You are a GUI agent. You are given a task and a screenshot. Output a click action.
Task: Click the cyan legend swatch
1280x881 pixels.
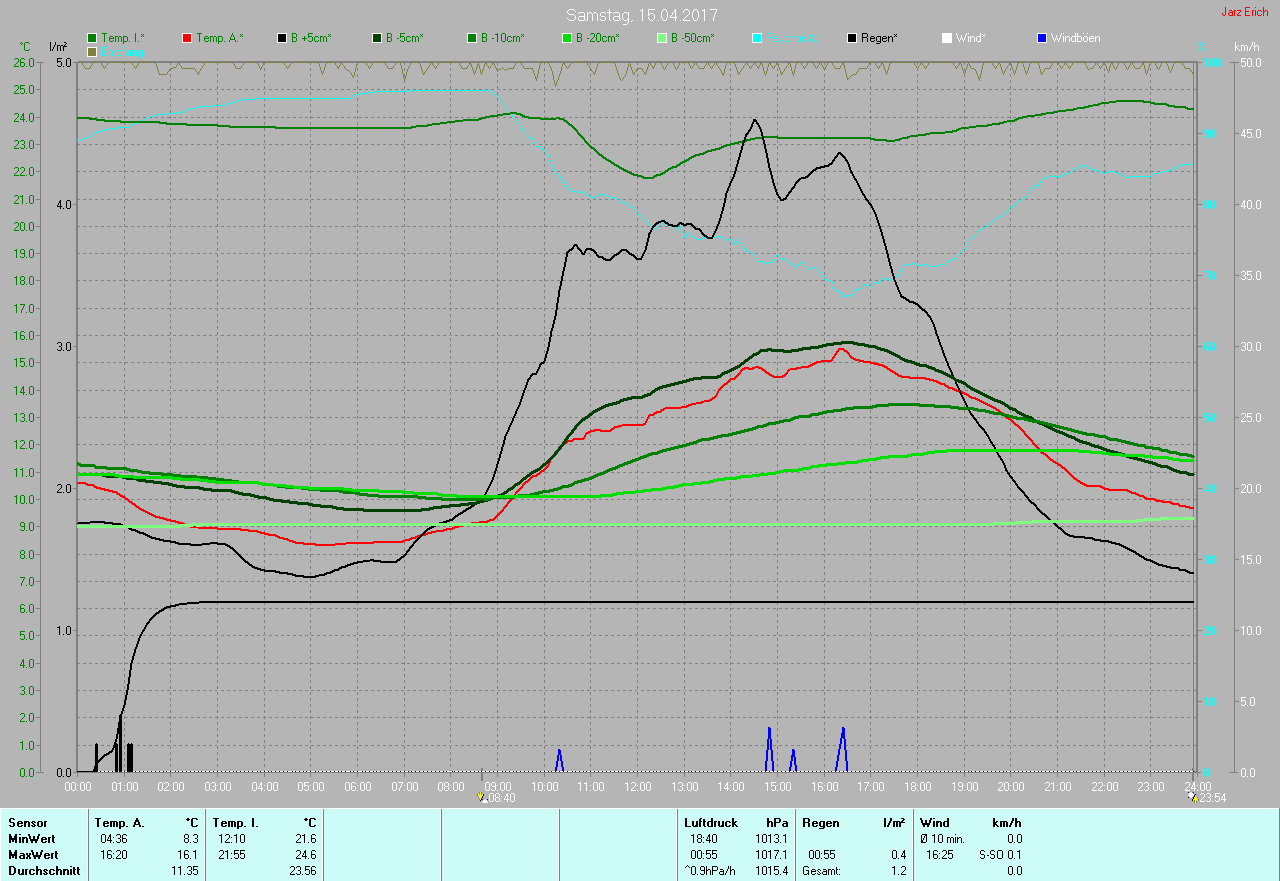tap(757, 38)
